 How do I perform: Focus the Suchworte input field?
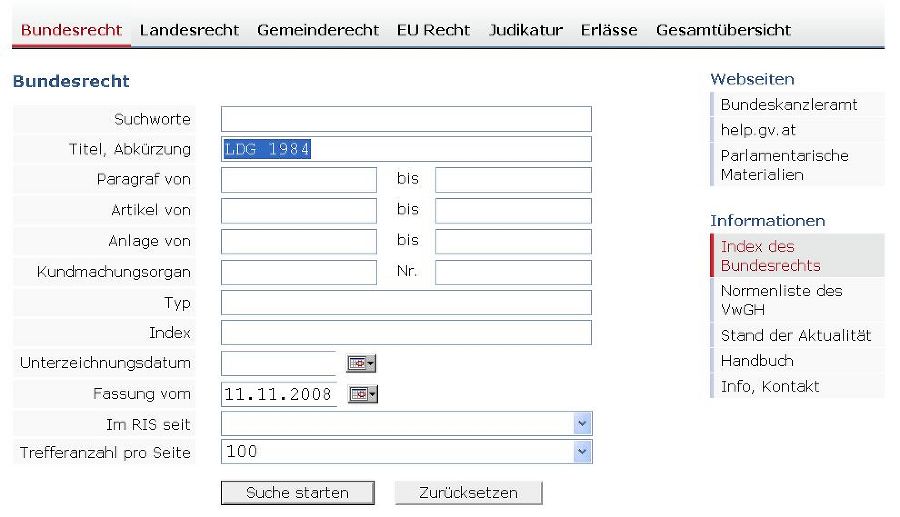point(406,119)
